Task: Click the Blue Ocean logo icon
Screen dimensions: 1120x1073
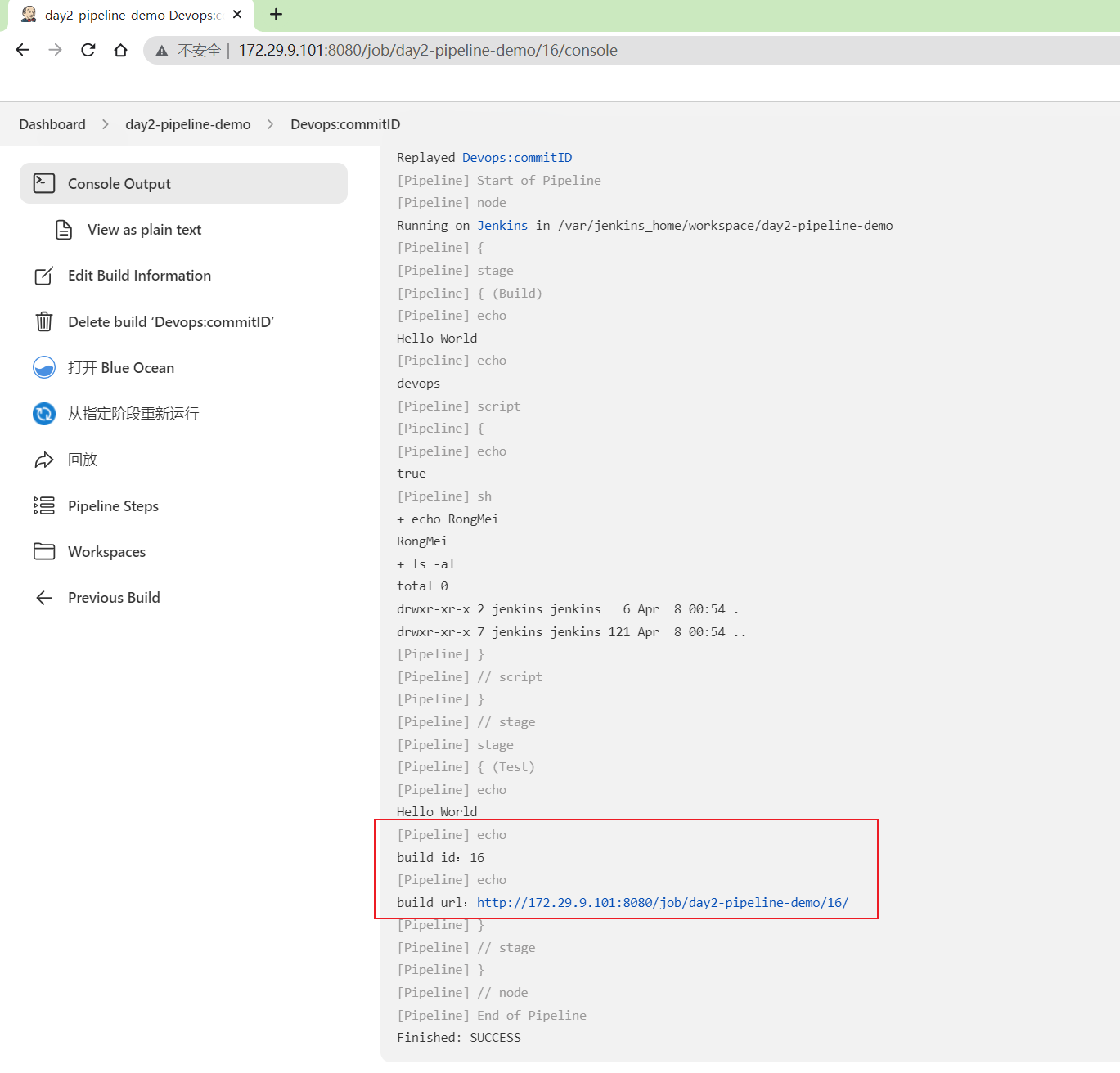Action: (44, 367)
